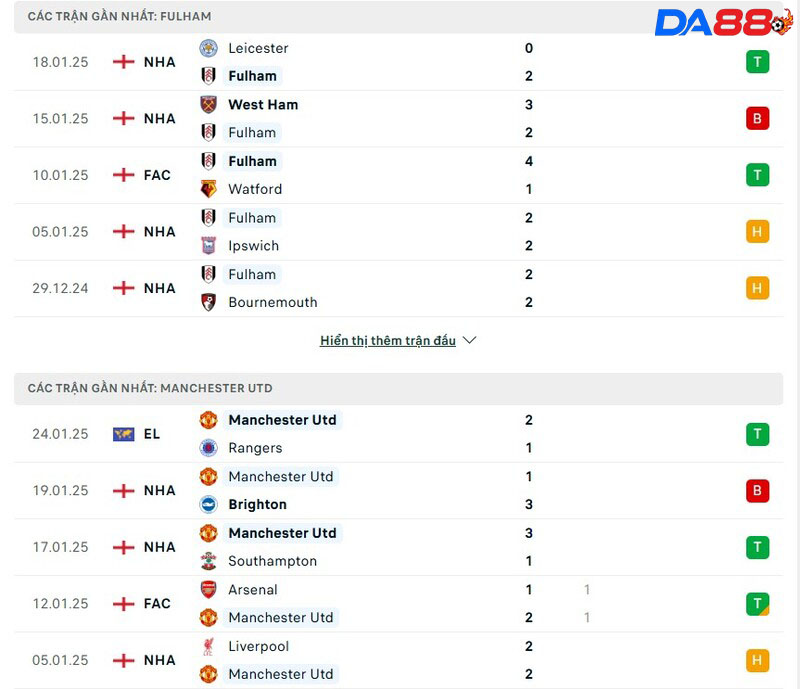The height and width of the screenshot is (689, 800).
Task: Click the Europa League flag next to EL
Action: [x=122, y=434]
